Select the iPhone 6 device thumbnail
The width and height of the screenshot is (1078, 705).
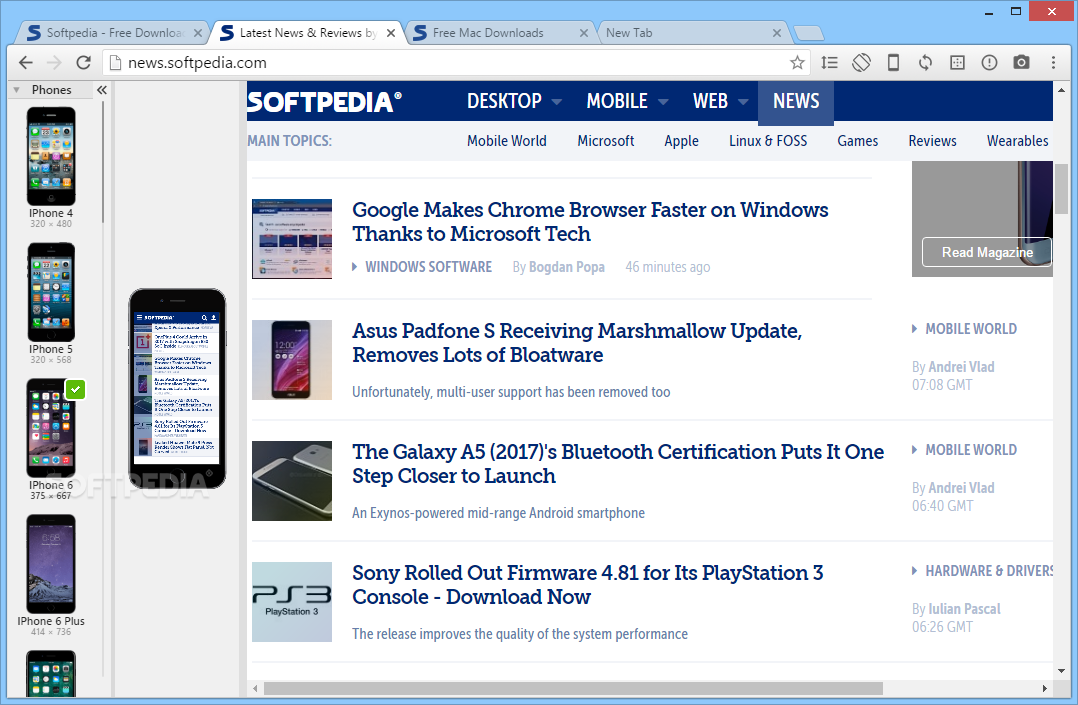pos(51,429)
